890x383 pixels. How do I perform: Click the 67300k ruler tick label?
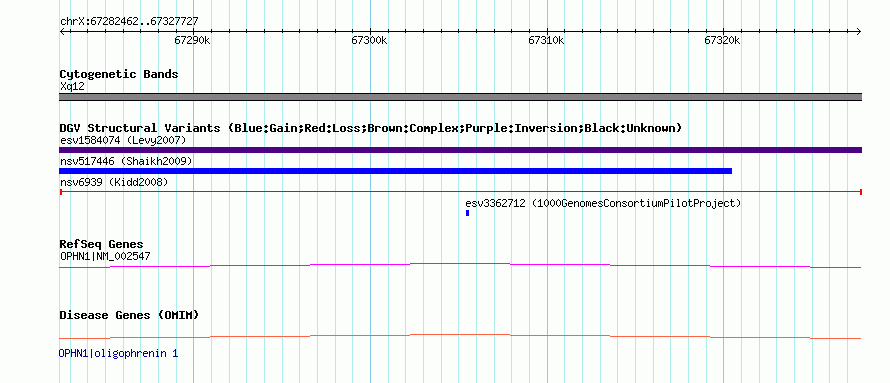(x=370, y=41)
